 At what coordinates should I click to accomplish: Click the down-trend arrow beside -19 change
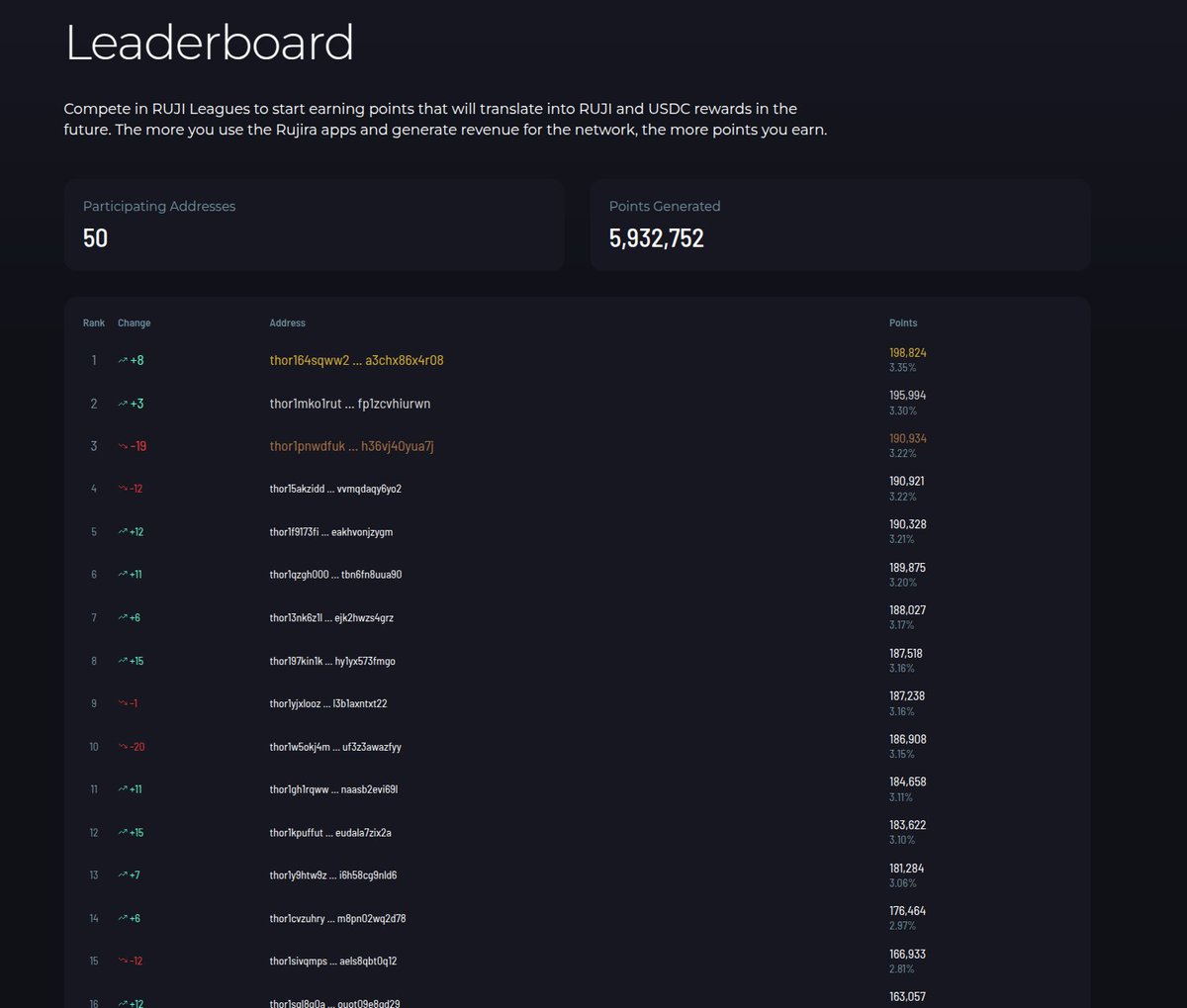(x=123, y=446)
